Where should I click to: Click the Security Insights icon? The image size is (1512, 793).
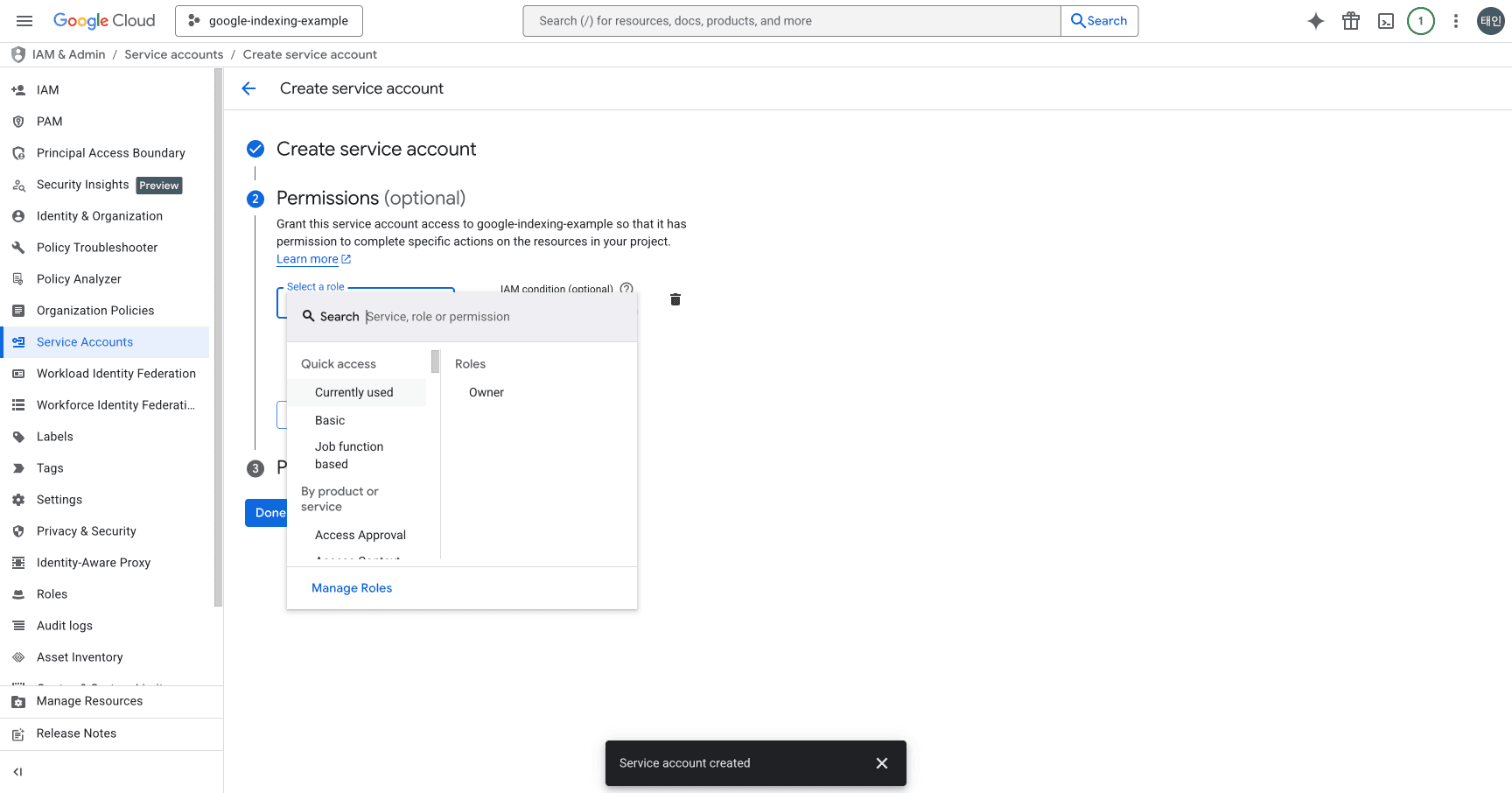click(18, 185)
